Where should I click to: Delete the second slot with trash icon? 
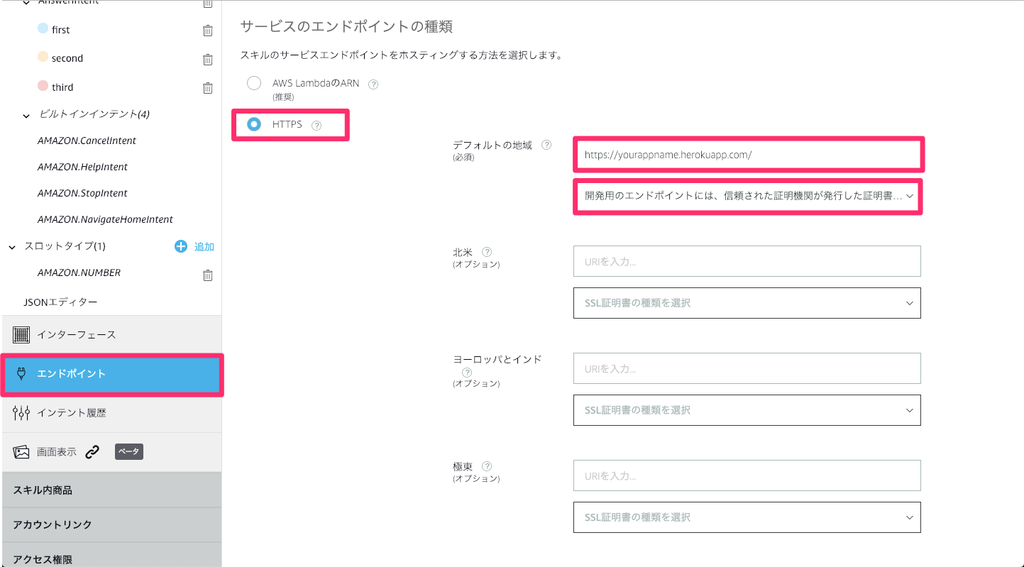[208, 59]
